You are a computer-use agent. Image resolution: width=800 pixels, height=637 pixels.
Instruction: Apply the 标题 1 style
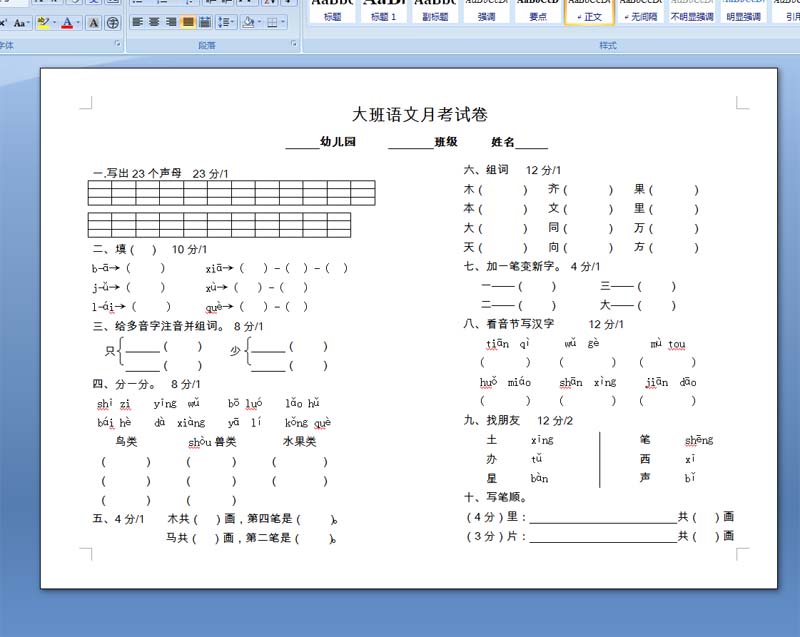point(384,11)
